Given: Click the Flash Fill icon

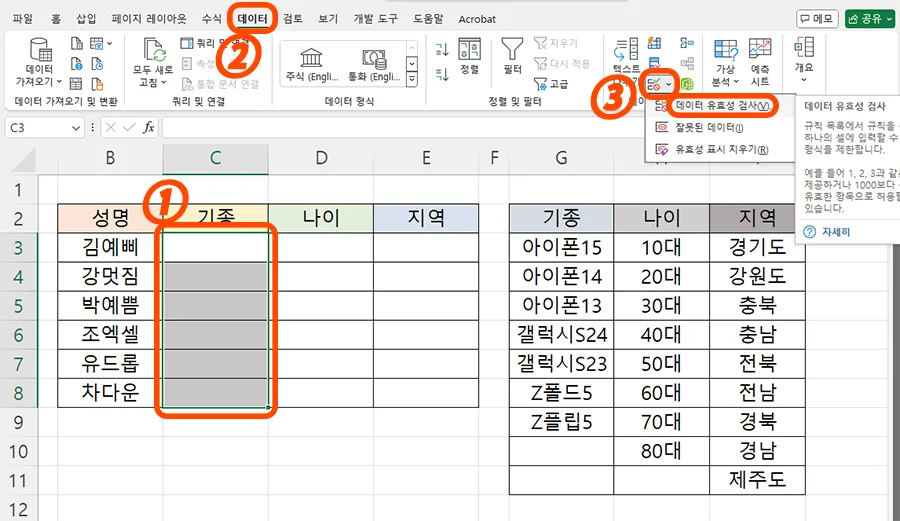Looking at the screenshot, I should (x=654, y=43).
